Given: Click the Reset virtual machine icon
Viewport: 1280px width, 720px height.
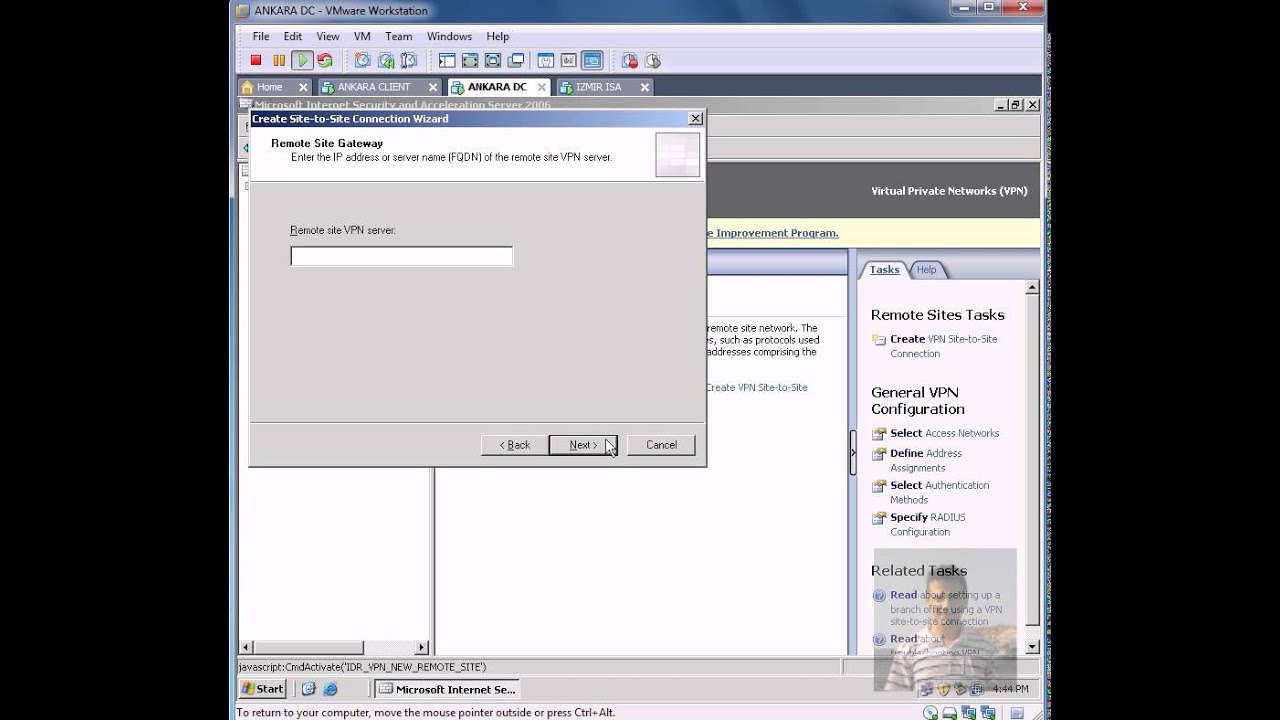Looking at the screenshot, I should click(x=325, y=61).
